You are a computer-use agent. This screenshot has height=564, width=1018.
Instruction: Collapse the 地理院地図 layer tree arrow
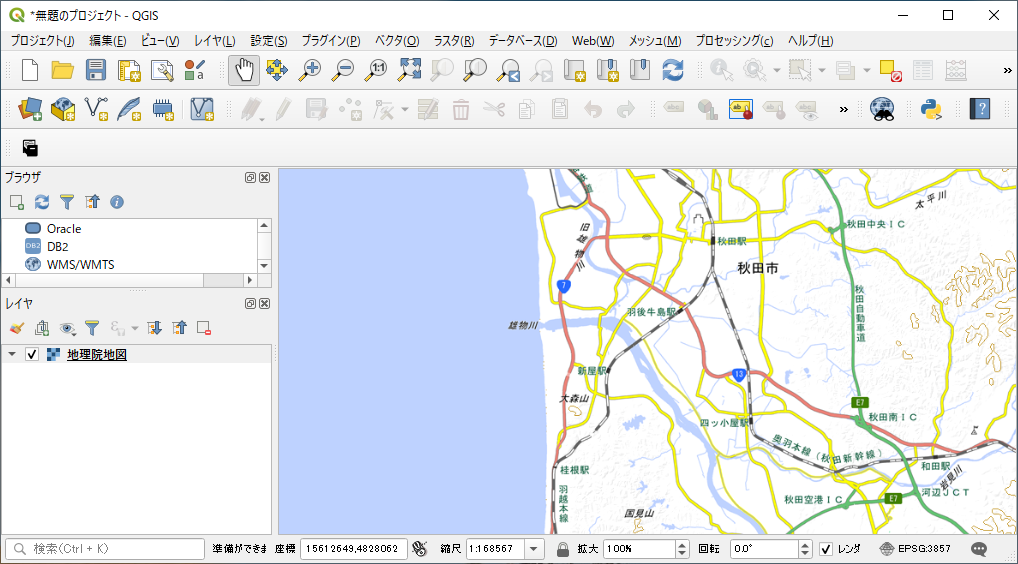click(x=12, y=354)
